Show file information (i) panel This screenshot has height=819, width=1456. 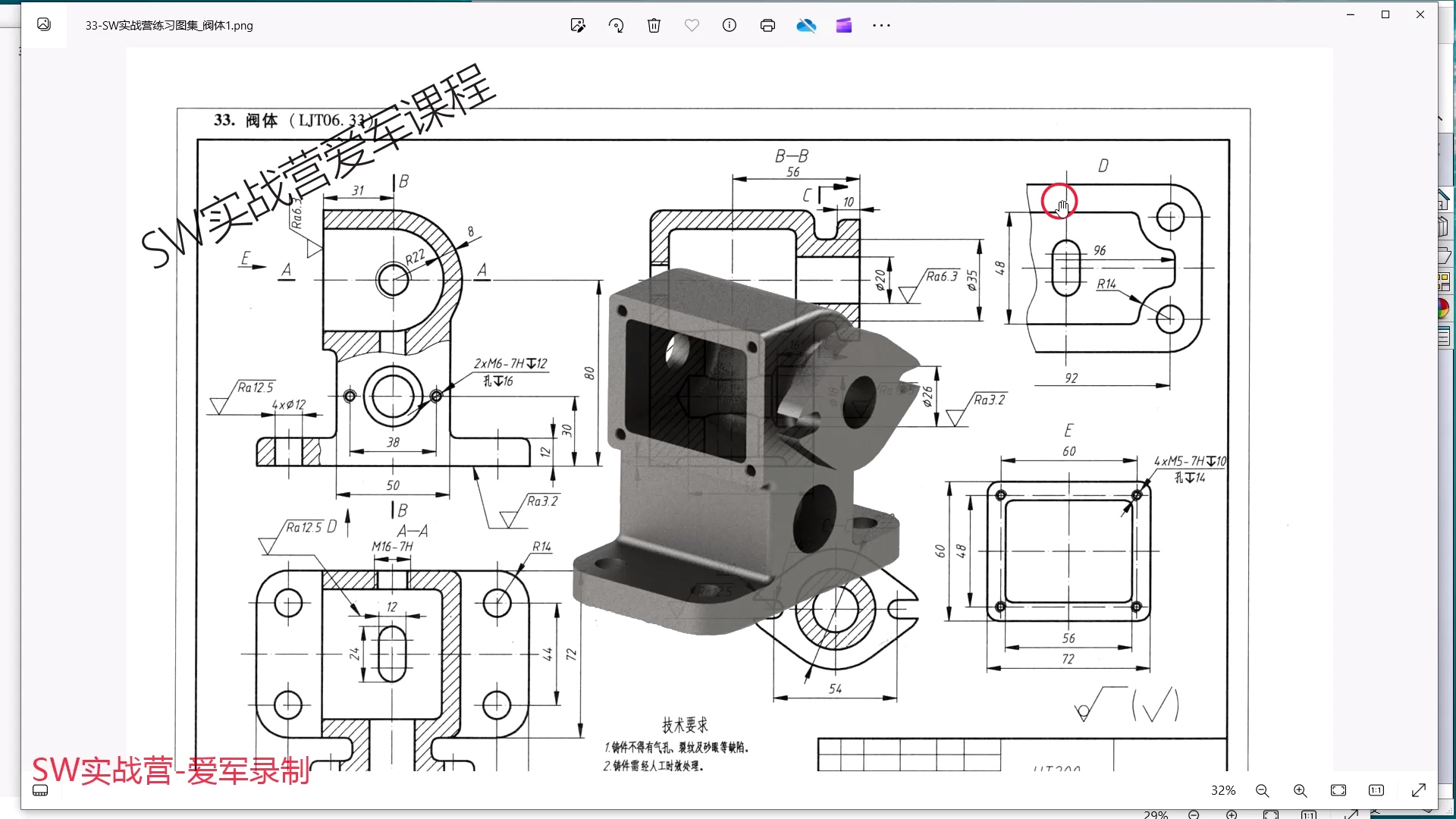click(x=730, y=26)
